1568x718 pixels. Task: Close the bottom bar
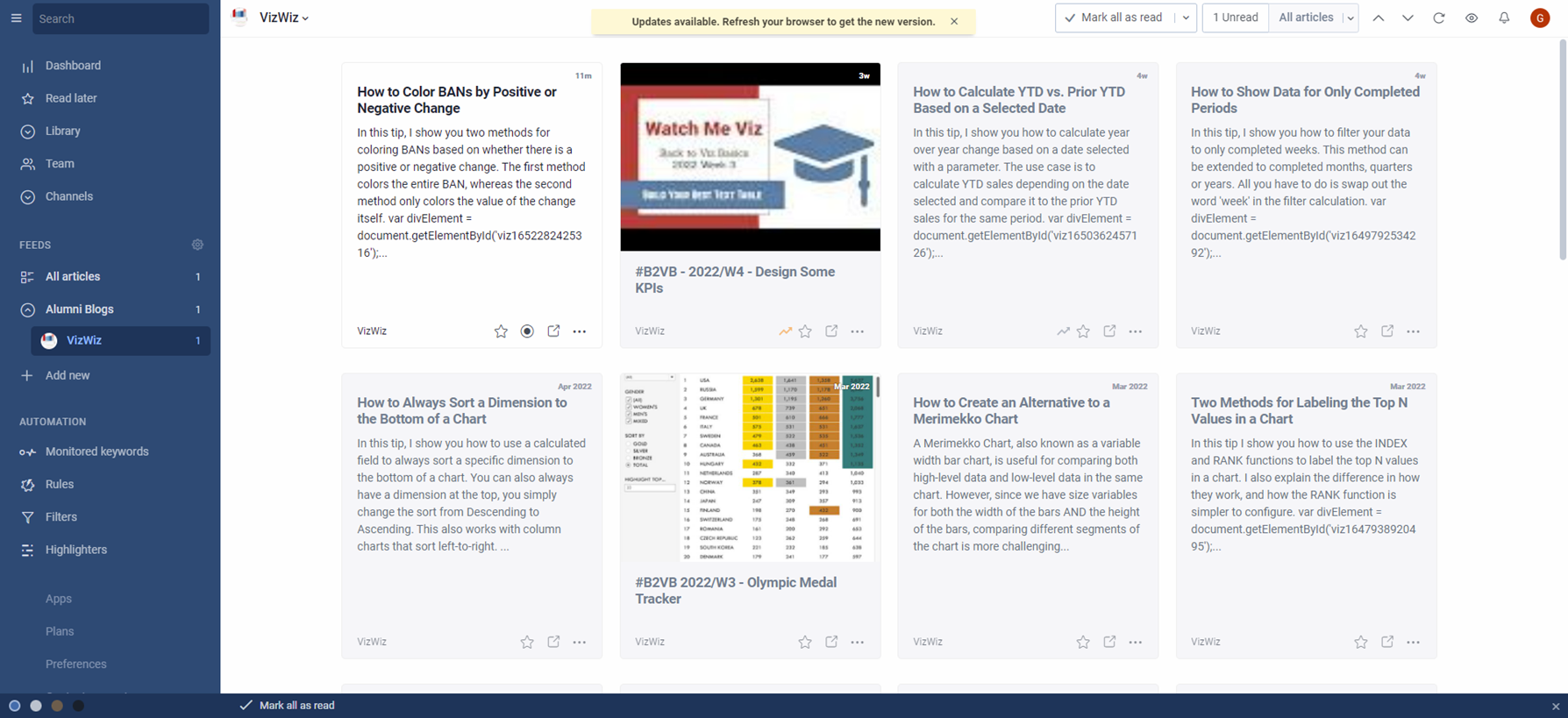pyautogui.click(x=1556, y=707)
